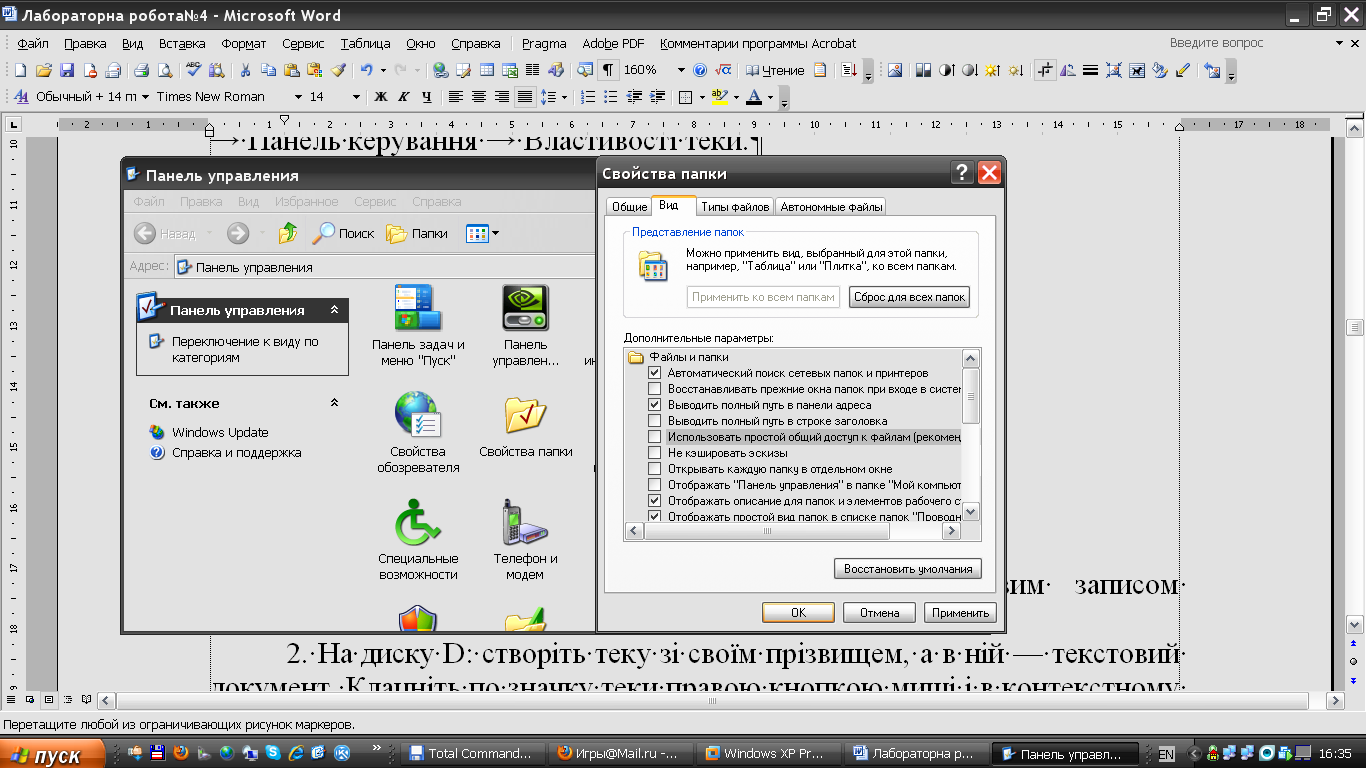Toggle the paragraph marks (¶) button
The image size is (1366, 768).
pyautogui.click(x=608, y=70)
